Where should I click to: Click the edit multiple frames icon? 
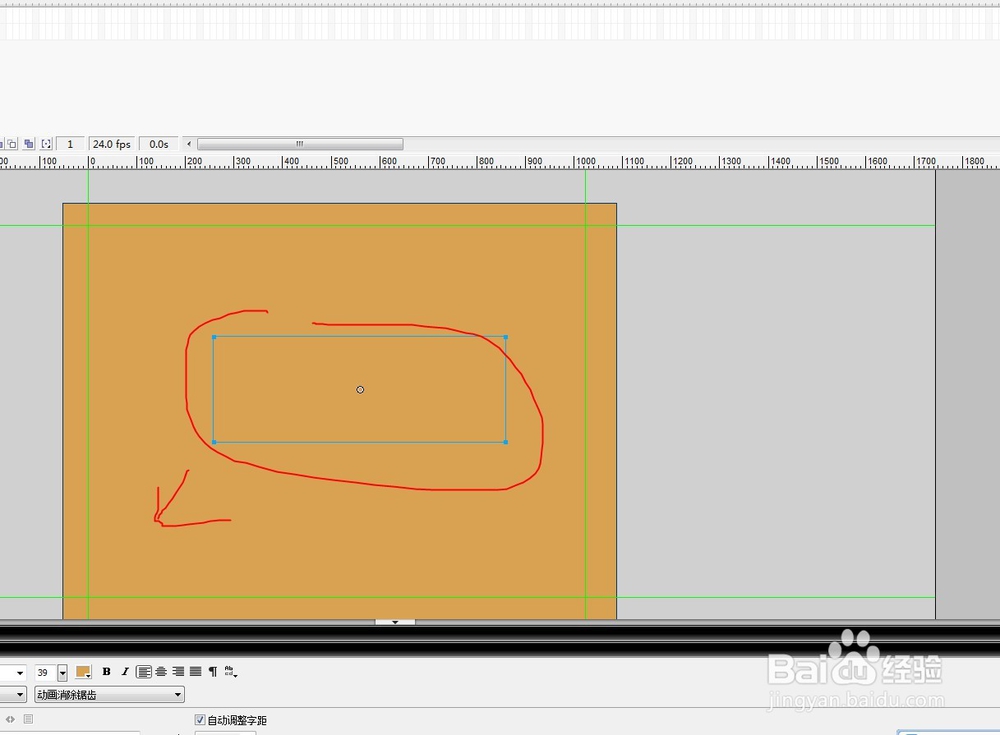click(29, 144)
